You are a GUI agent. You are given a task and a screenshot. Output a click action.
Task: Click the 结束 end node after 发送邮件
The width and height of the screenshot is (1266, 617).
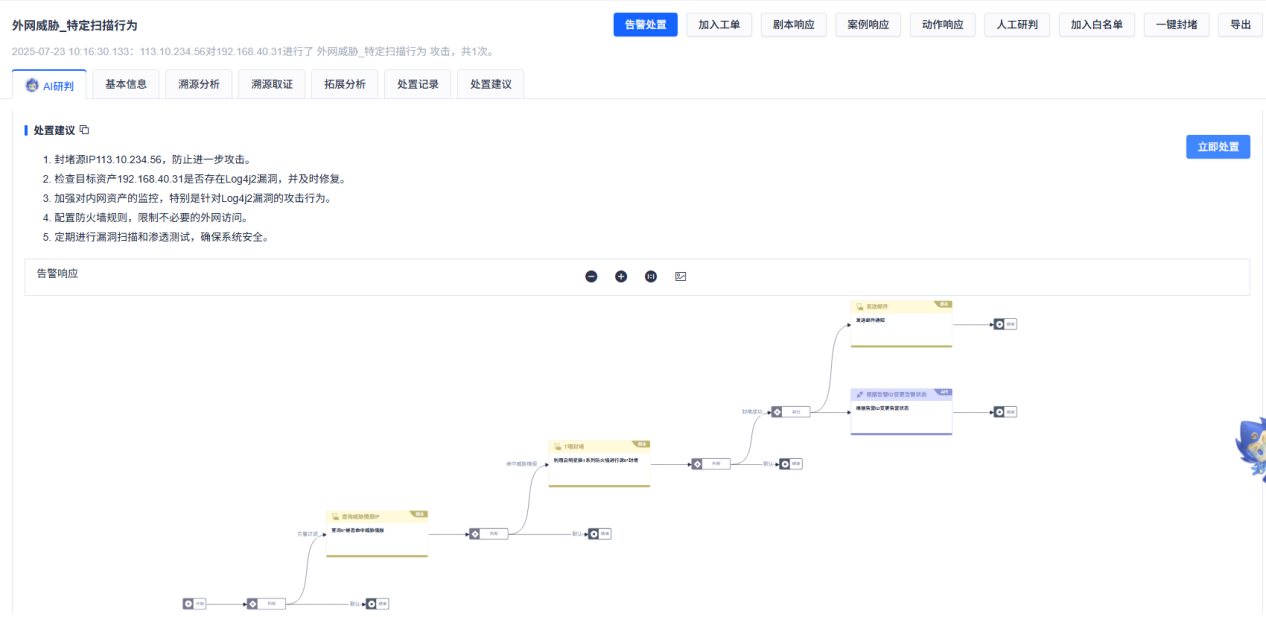(x=1007, y=324)
